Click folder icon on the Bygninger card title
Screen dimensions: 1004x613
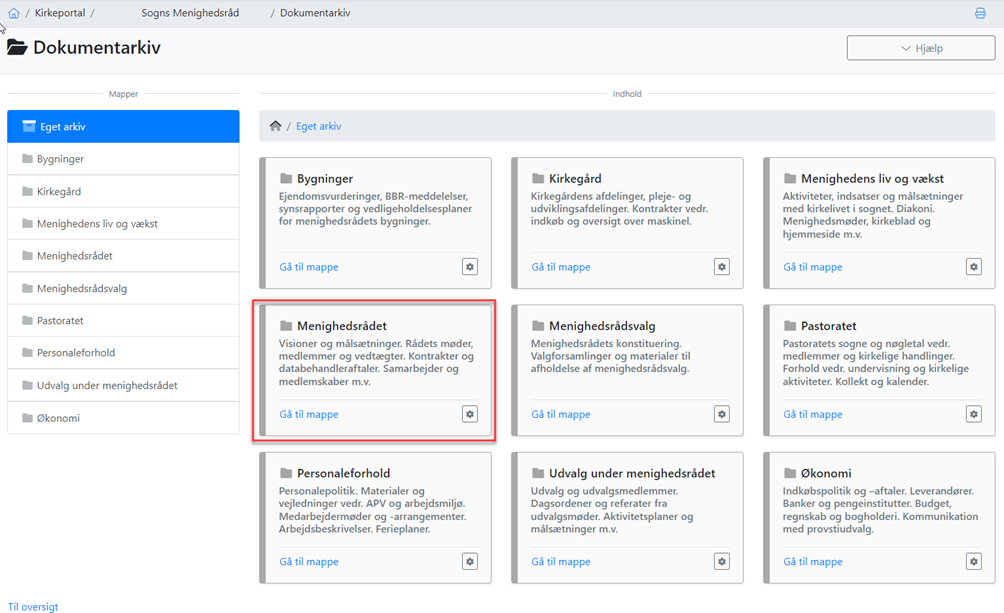tap(286, 178)
